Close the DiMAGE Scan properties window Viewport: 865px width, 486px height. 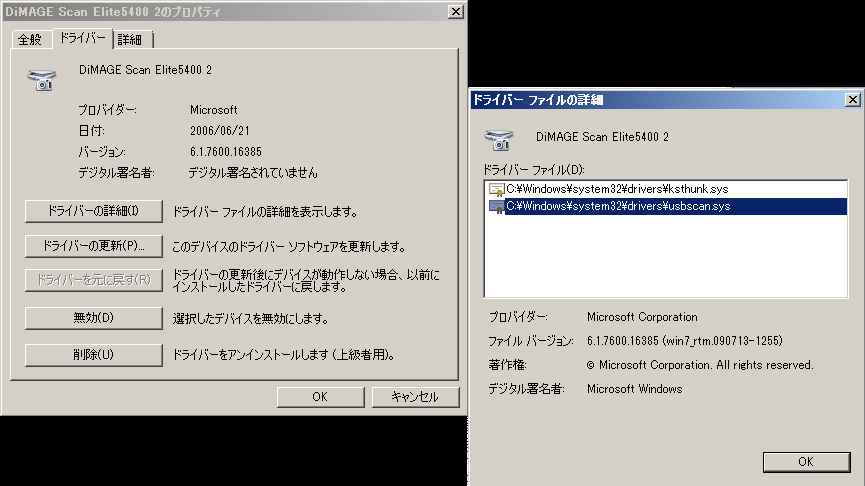pyautogui.click(x=456, y=12)
